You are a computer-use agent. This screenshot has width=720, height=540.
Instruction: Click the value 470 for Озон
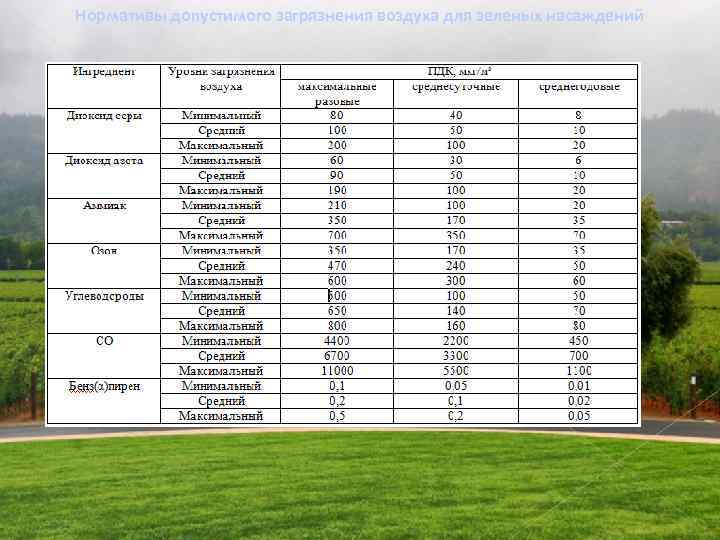[337, 266]
